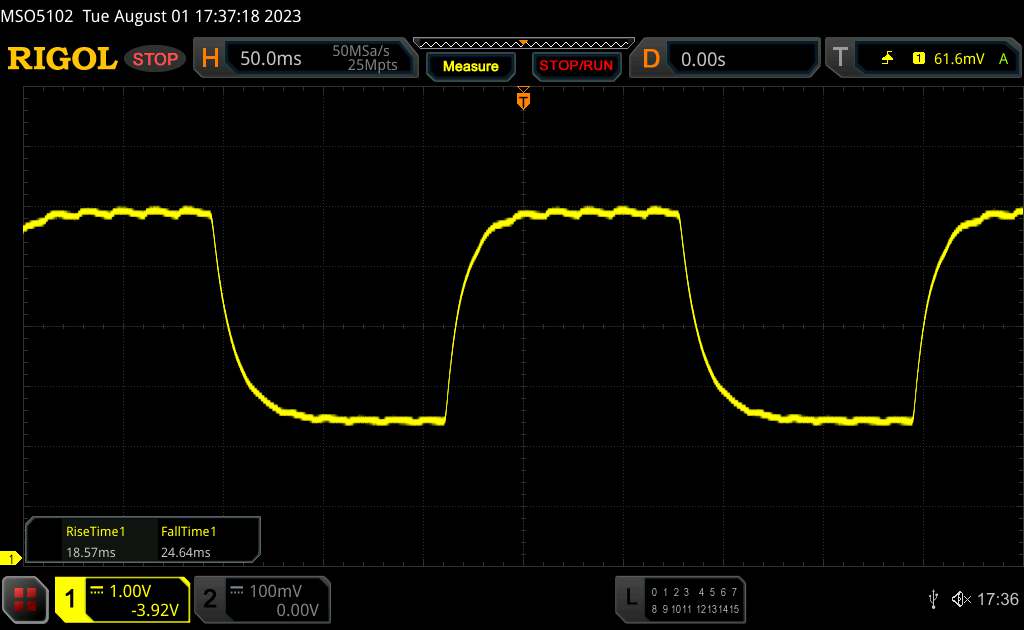Select the 50.0ms timebase value
This screenshot has width=1024, height=630.
click(x=270, y=59)
